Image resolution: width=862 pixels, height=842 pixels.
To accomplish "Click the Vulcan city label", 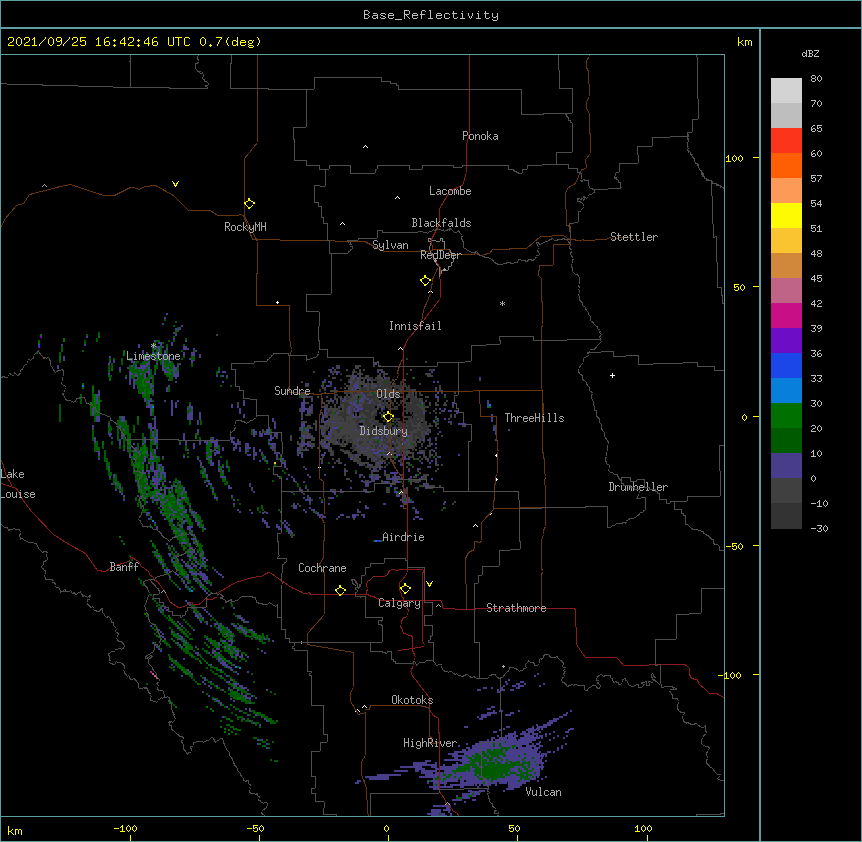I will click(x=543, y=792).
